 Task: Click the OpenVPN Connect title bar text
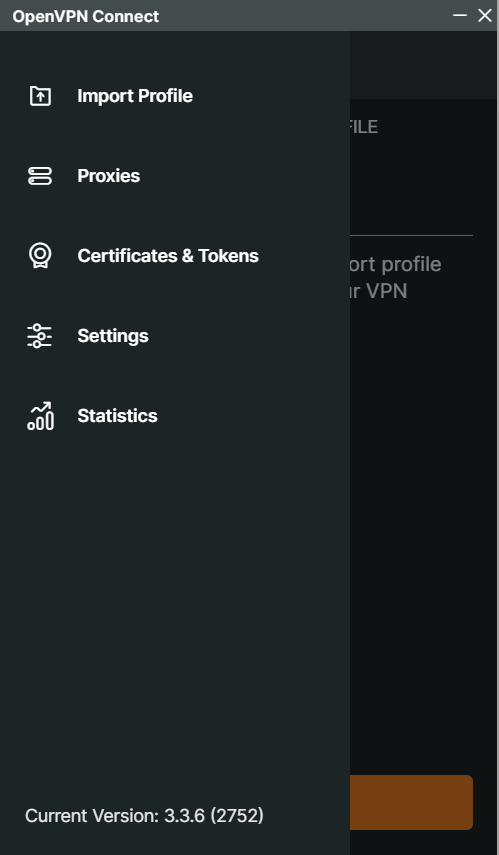click(x=86, y=16)
